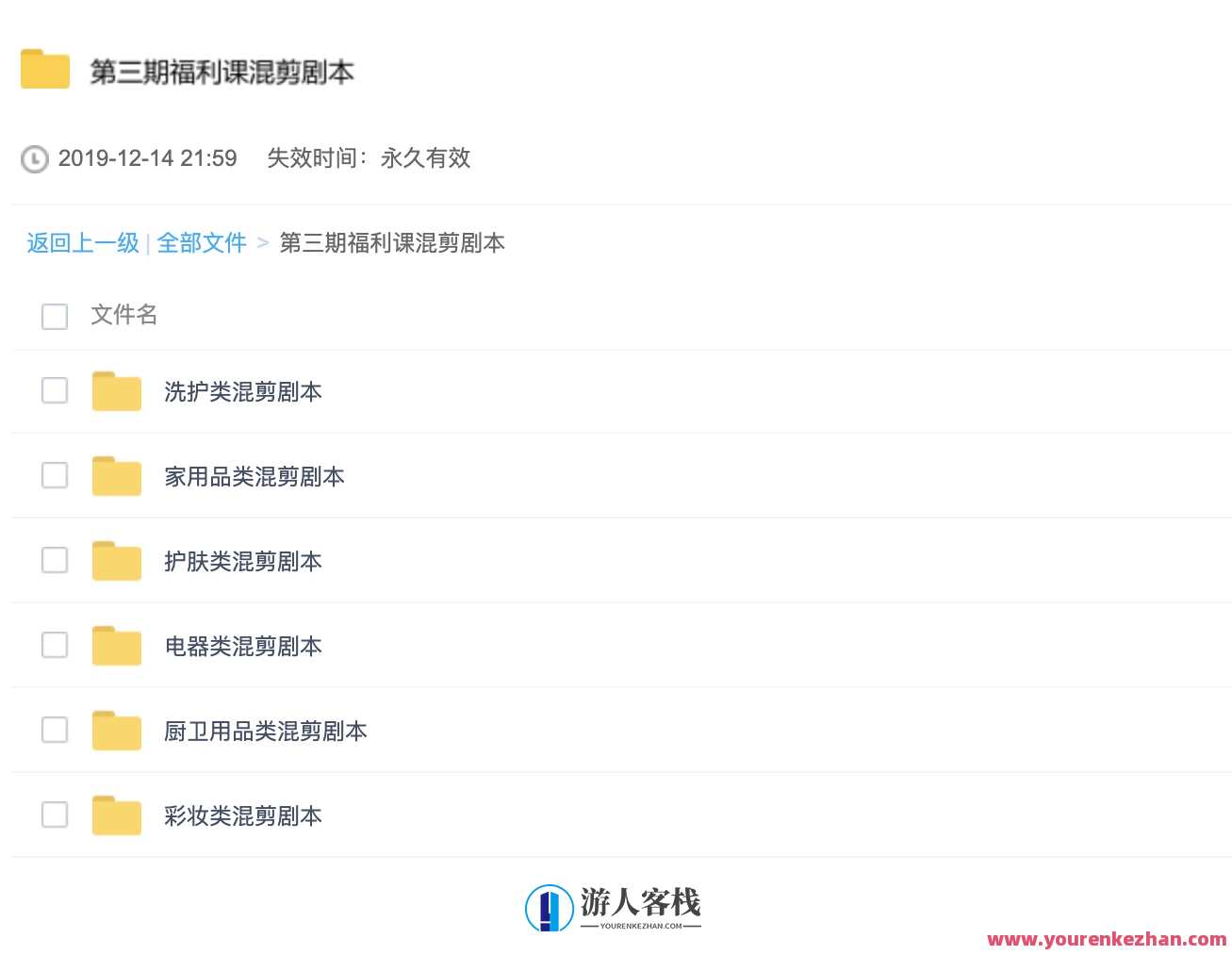Image resolution: width=1232 pixels, height=955 pixels.
Task: Check the 厨卫用品类混剪剧本 row checkbox
Action: coord(54,730)
